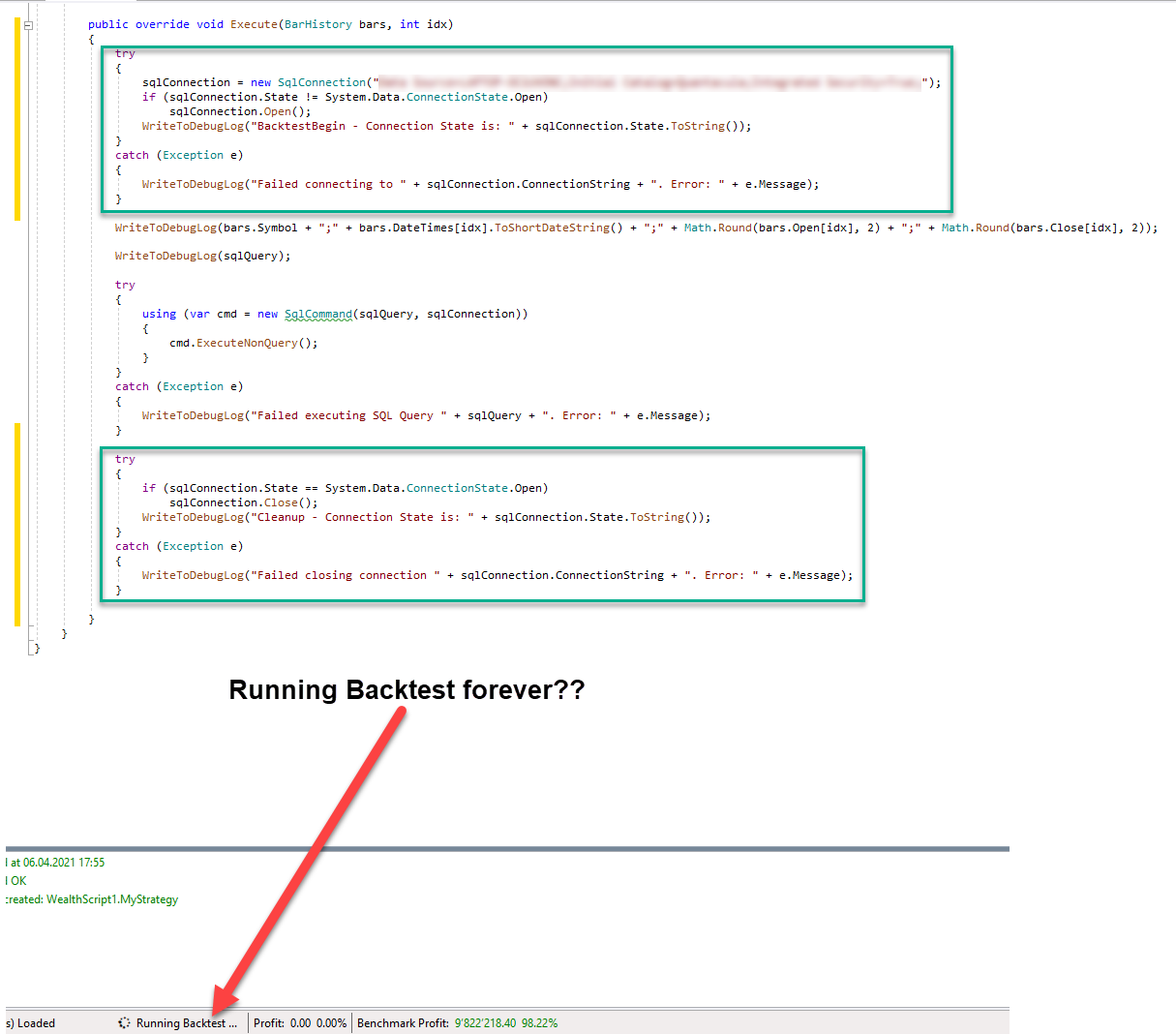The image size is (1176, 1034).
Task: Select the Profit value in status bar
Action: coord(300,1022)
